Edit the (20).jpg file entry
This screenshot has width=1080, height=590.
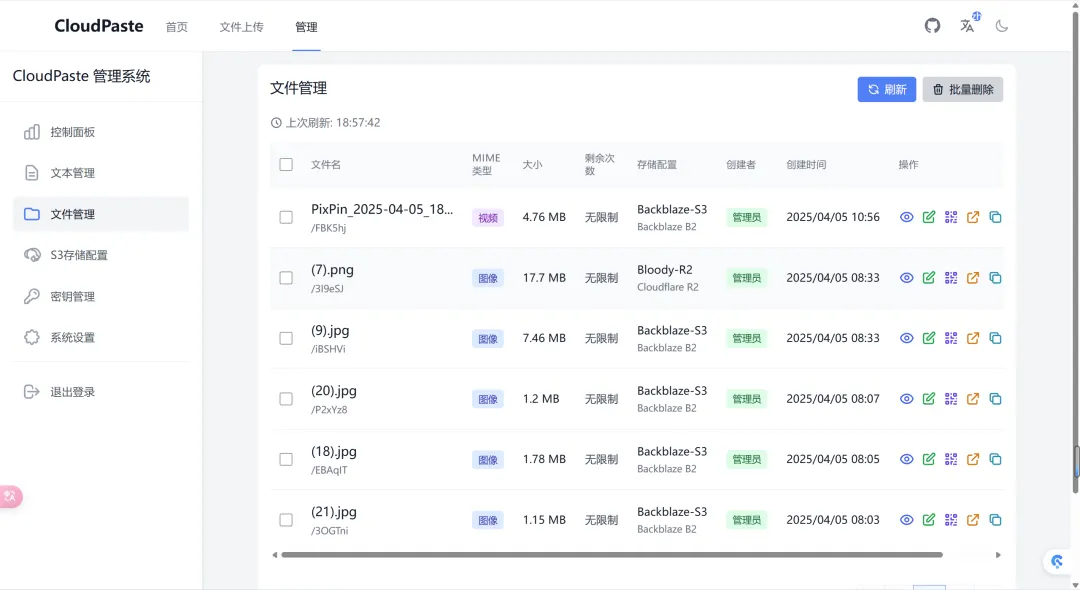[928, 399]
